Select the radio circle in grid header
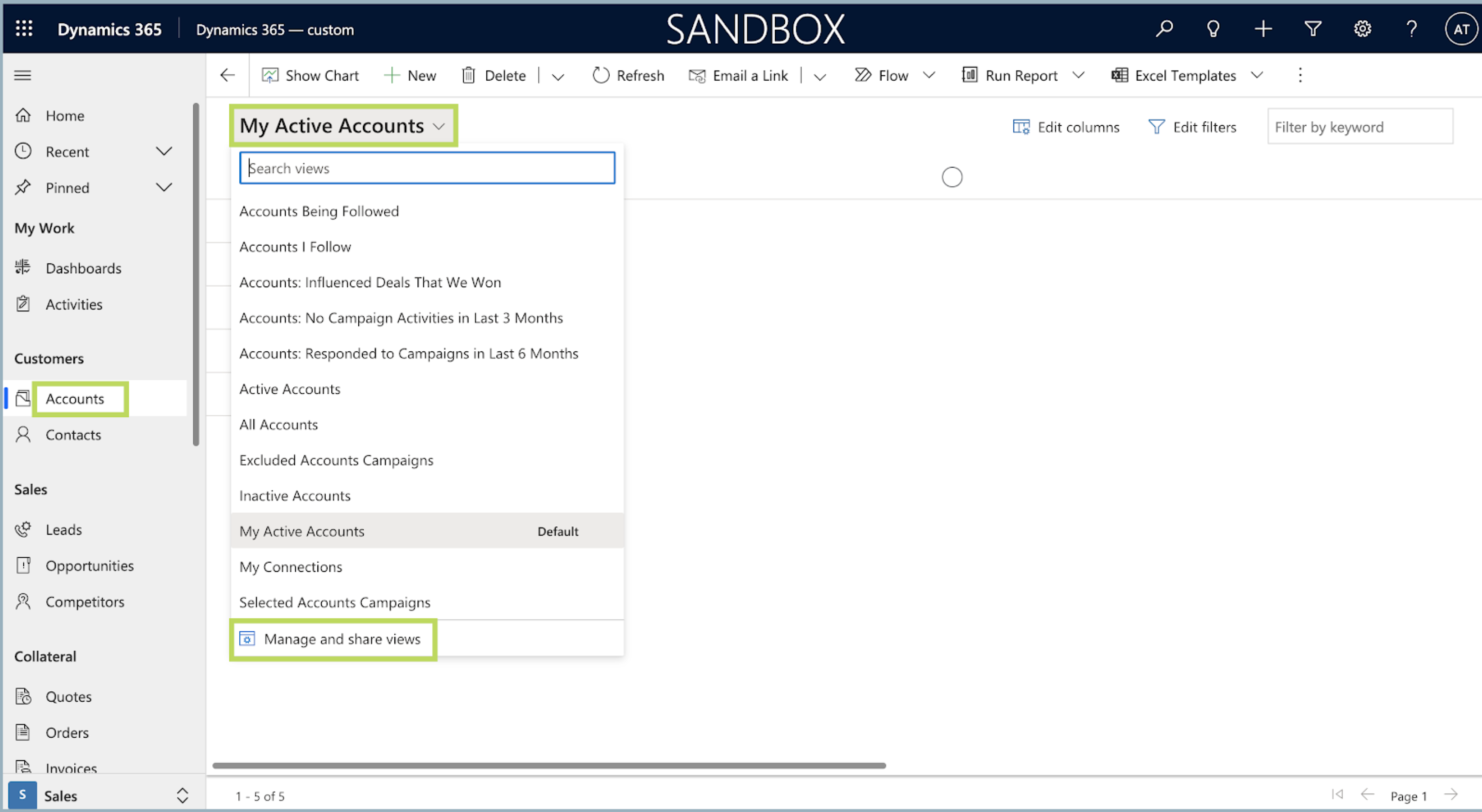Viewport: 1482px width, 812px height. 952,177
